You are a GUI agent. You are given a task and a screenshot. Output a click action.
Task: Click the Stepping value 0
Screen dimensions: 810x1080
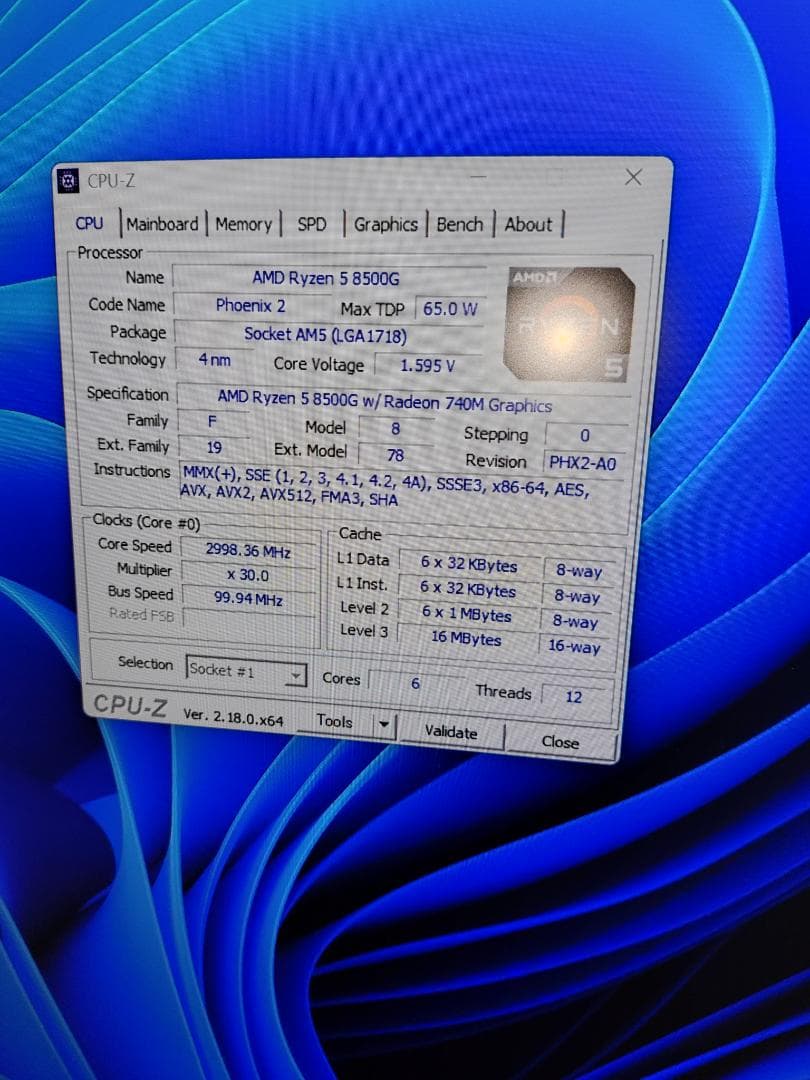(x=585, y=435)
